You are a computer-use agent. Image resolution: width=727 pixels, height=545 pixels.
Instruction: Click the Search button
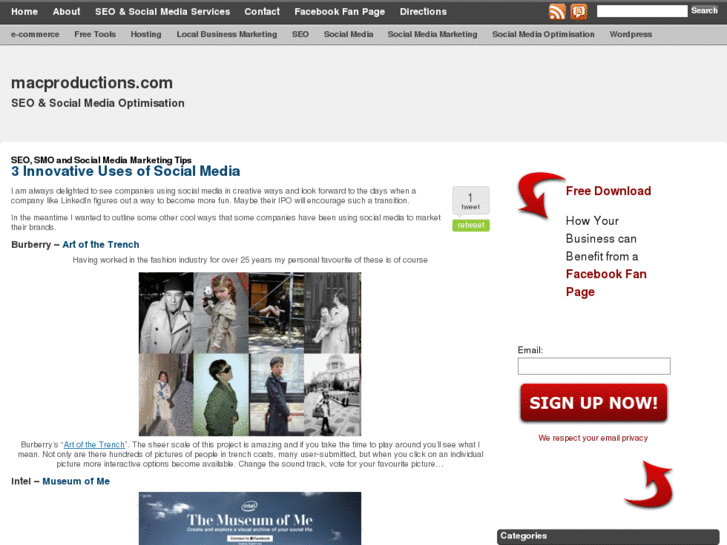pyautogui.click(x=704, y=11)
